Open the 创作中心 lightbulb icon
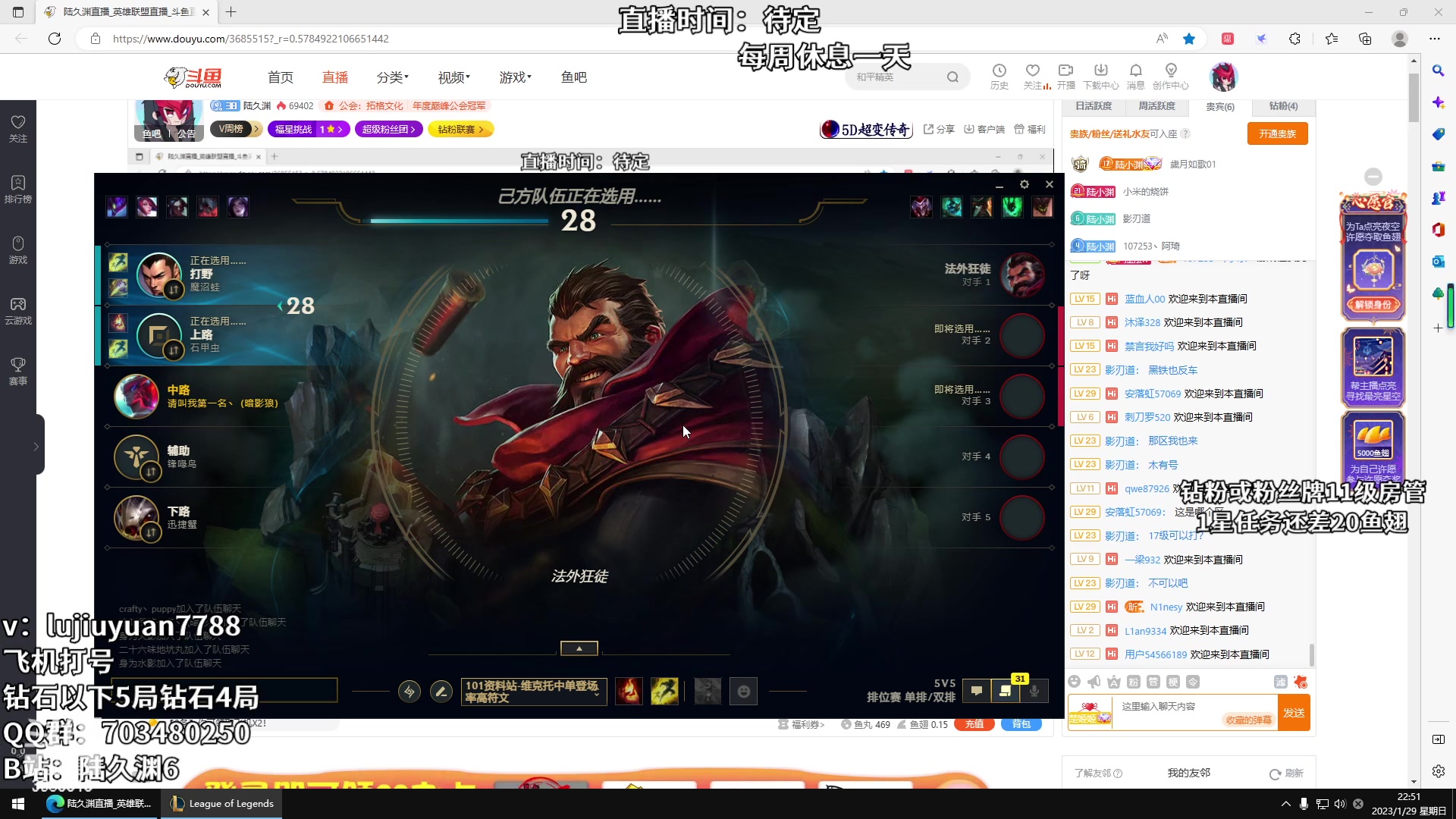Screen dimensions: 1456x819 1171,77
